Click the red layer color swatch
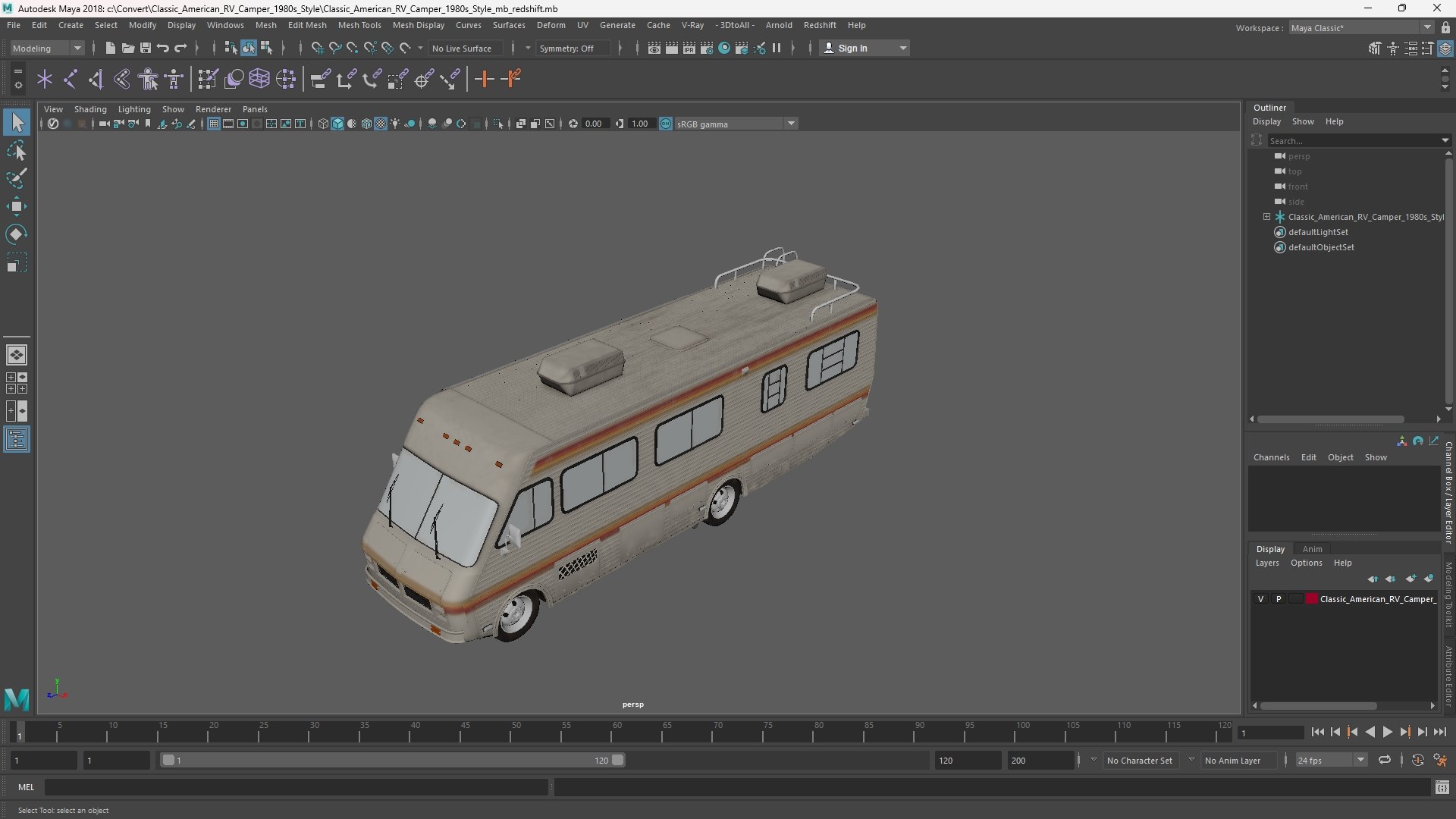 coord(1311,599)
